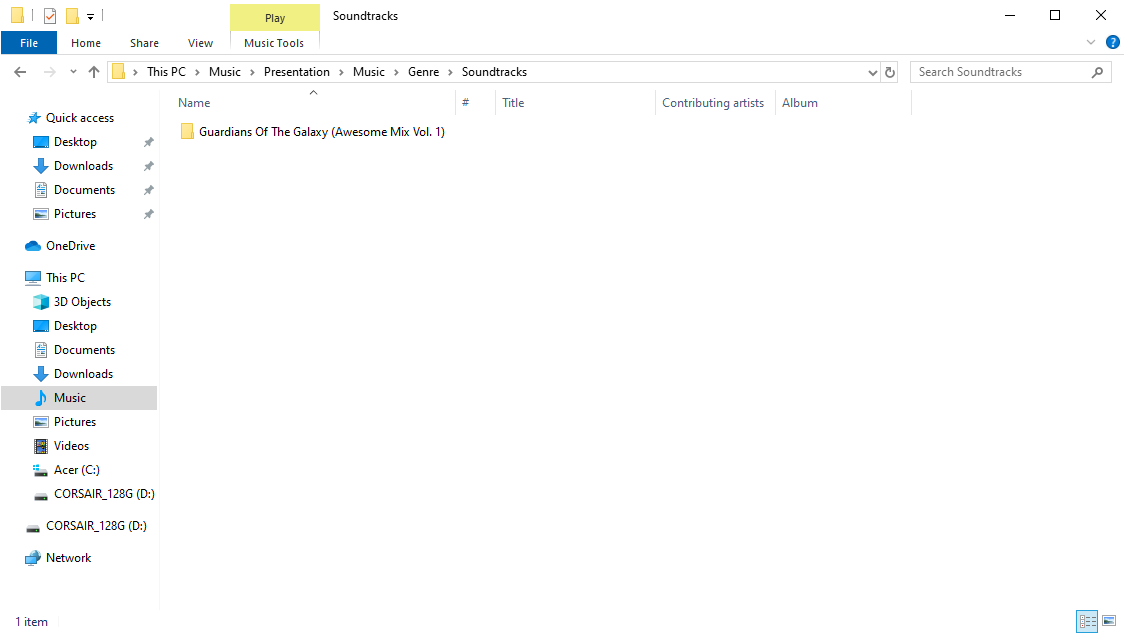The image size is (1125, 634).
Task: Open the recent locations dropdown
Action: coord(73,72)
